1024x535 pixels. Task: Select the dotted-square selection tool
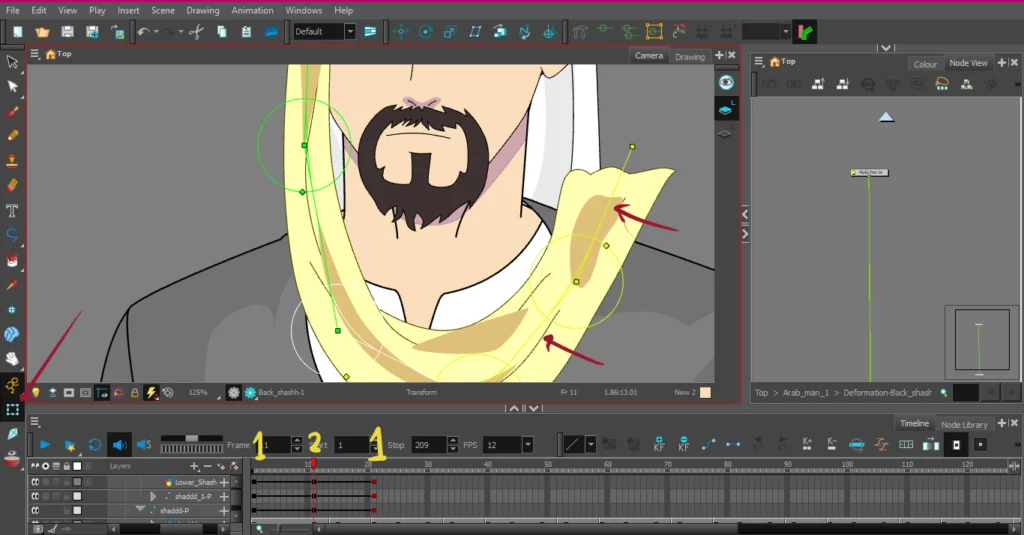coord(12,410)
